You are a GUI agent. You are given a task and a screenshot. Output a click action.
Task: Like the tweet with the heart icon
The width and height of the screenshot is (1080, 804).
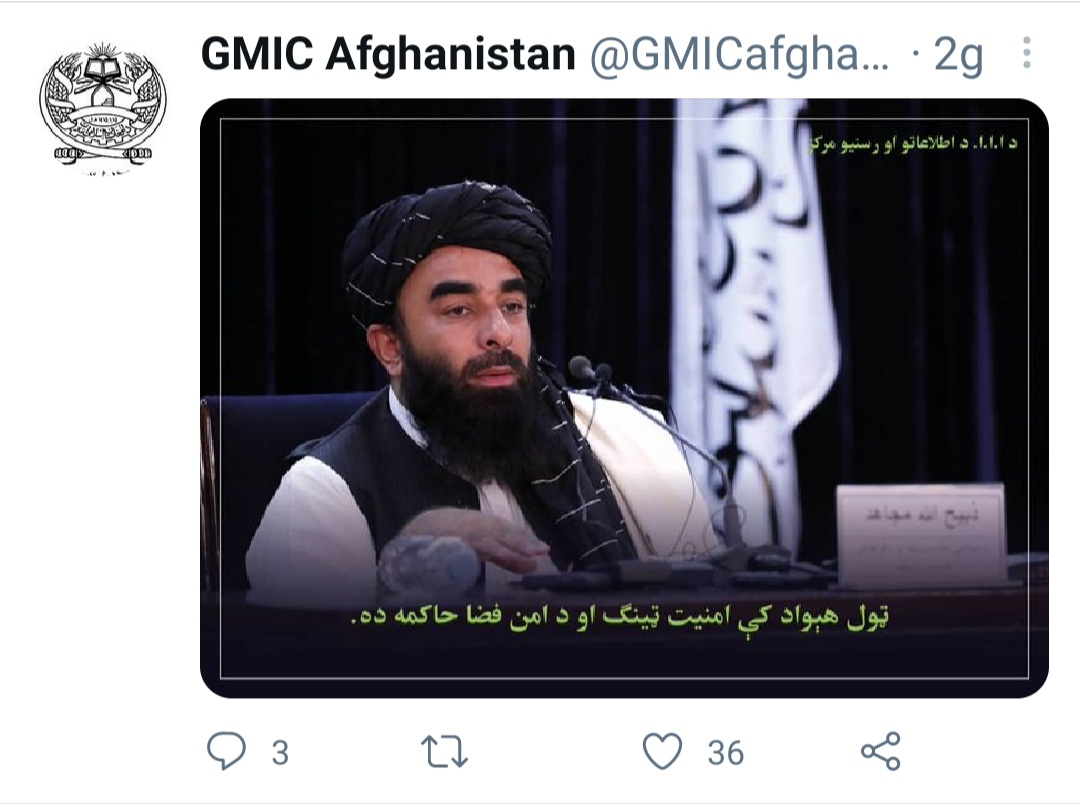pos(662,751)
